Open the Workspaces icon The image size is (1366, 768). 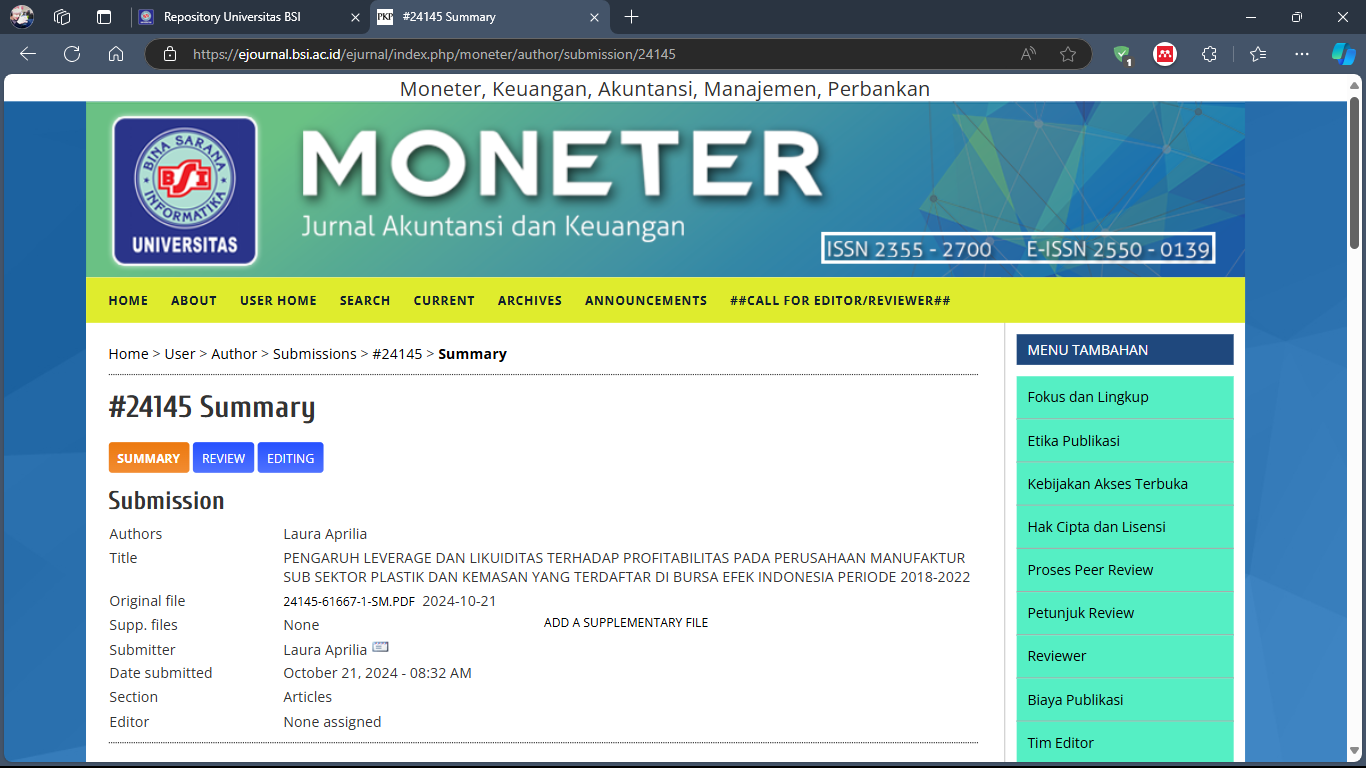[x=62, y=17]
